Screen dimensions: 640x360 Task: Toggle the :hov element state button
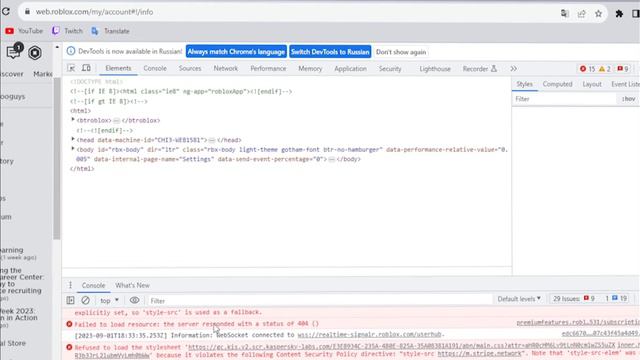(x=629, y=99)
